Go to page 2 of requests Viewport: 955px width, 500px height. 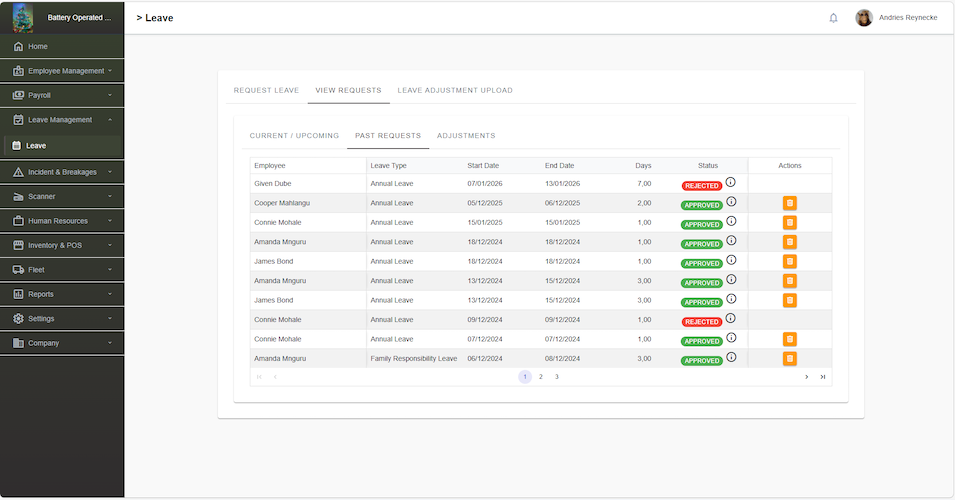pos(541,377)
